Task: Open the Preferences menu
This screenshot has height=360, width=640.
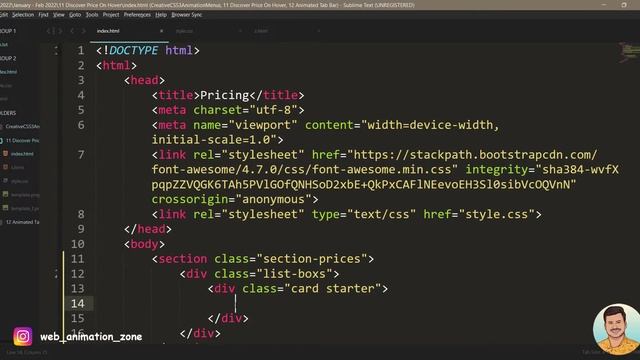Action: [137, 15]
